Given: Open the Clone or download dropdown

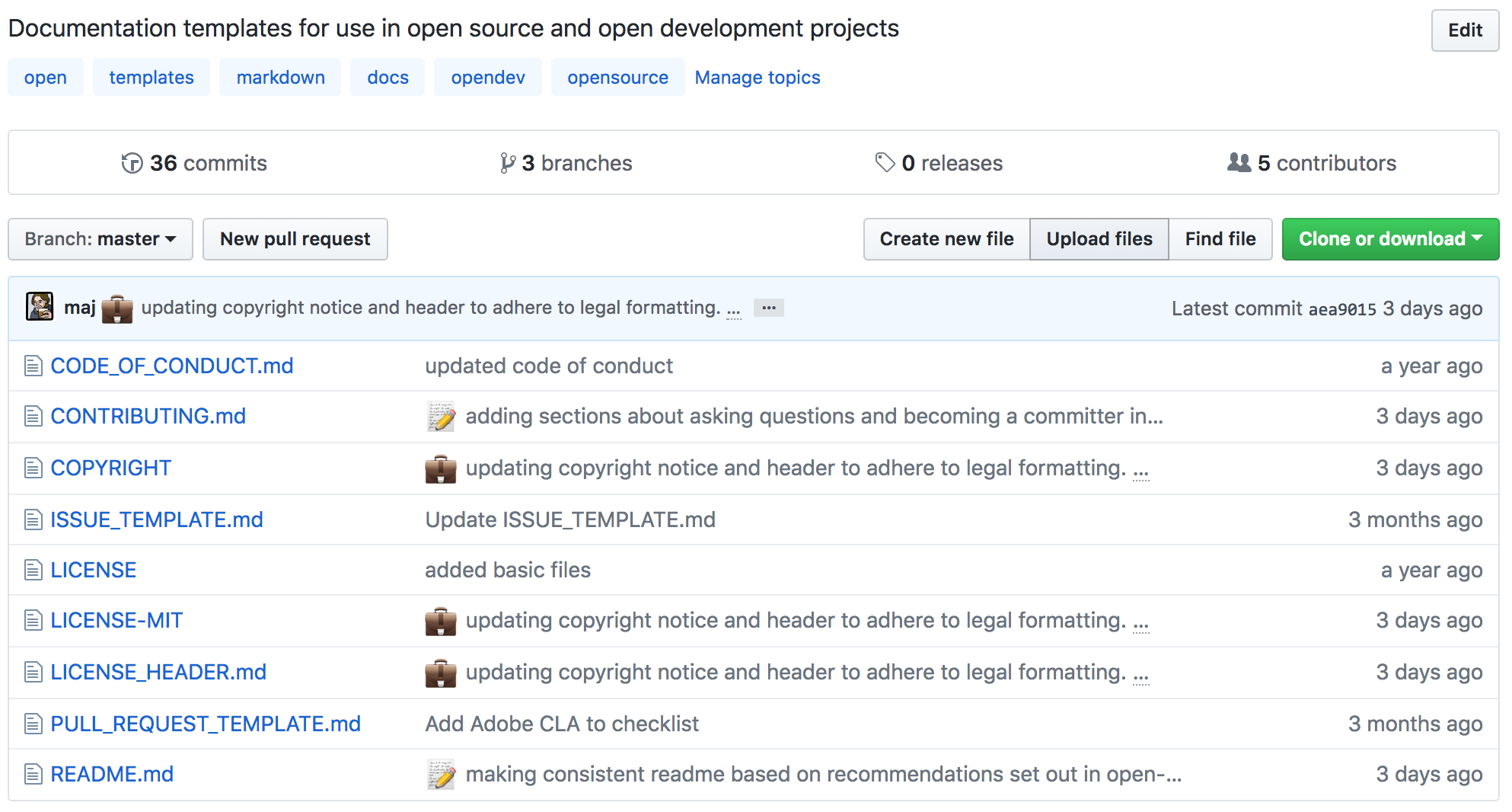Looking at the screenshot, I should 1389,238.
